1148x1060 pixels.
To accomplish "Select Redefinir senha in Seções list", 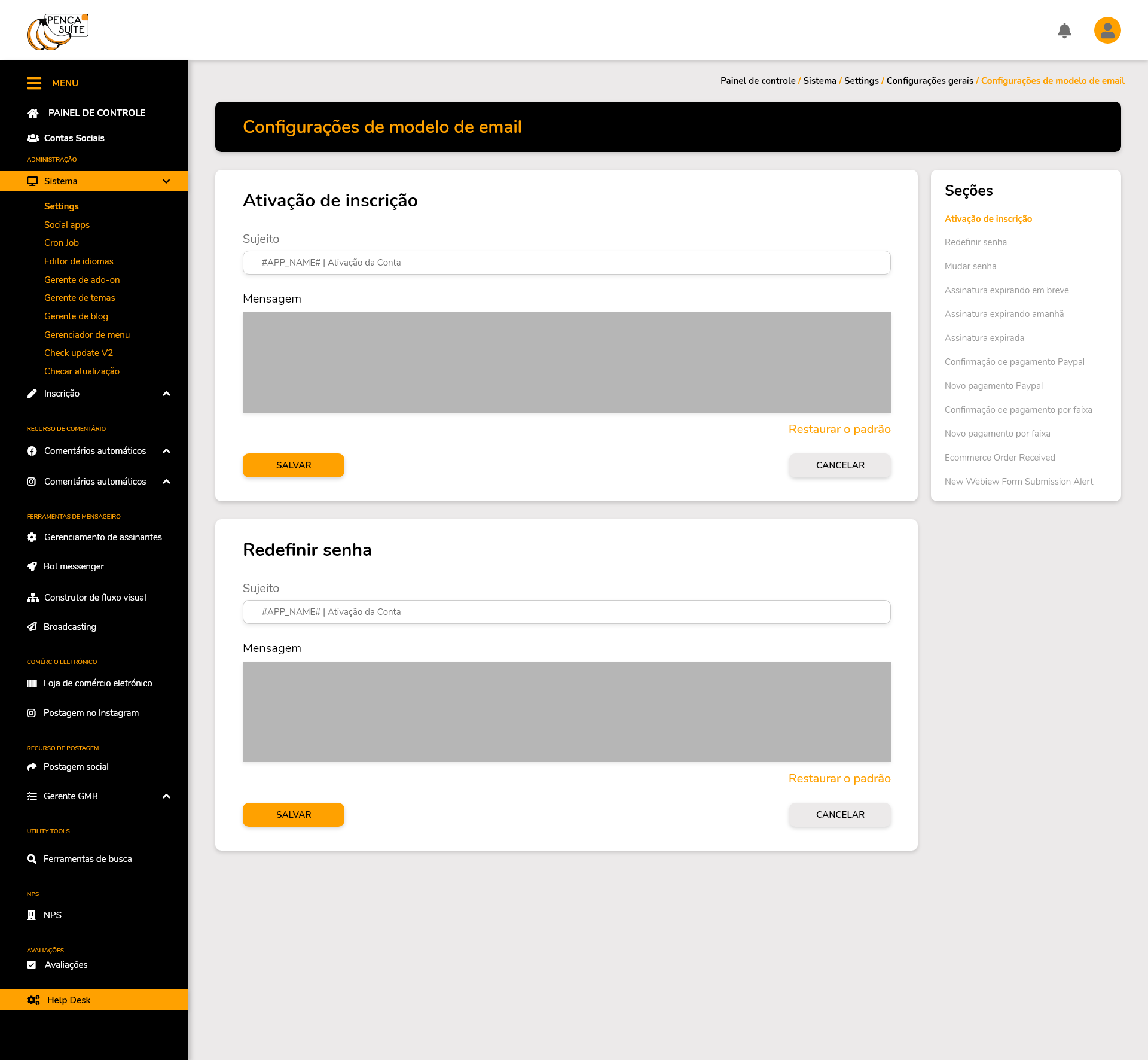I will (975, 242).
